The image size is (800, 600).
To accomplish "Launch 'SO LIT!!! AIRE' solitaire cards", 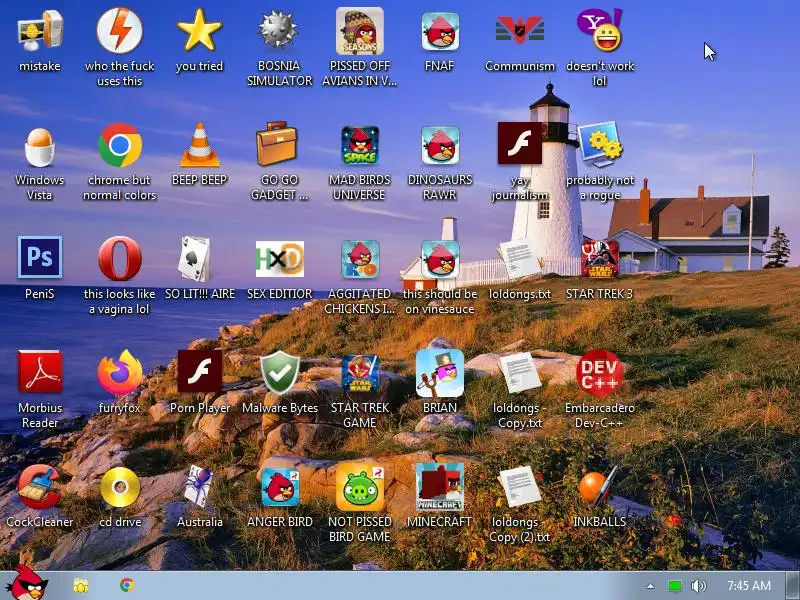I will [x=194, y=259].
